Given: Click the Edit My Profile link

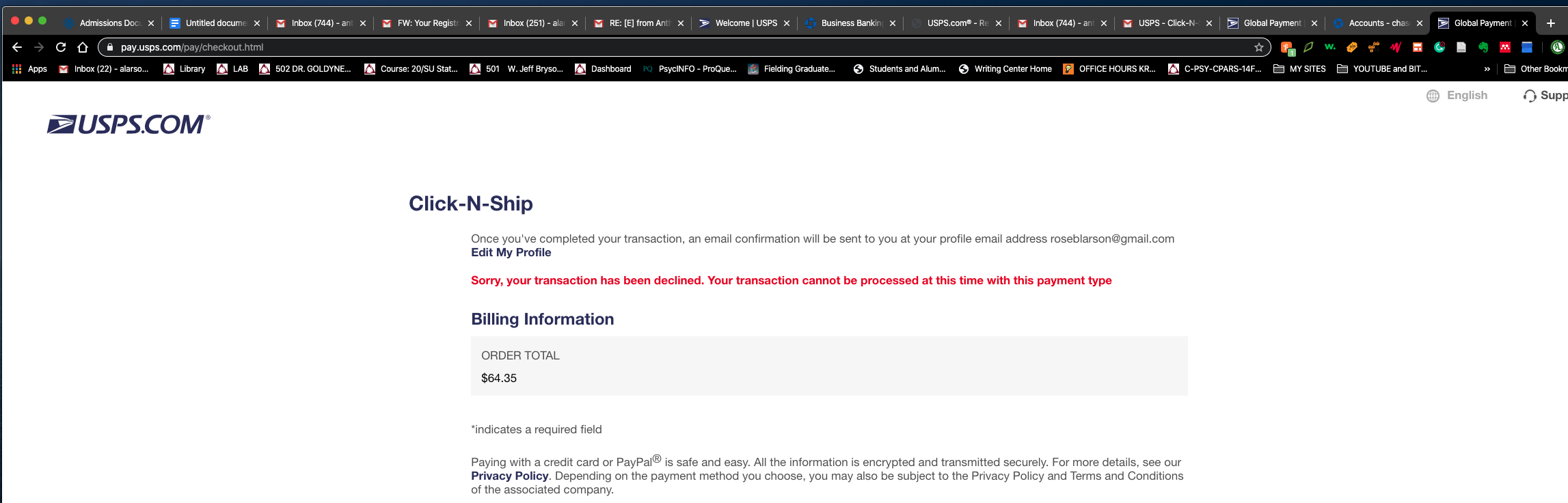Looking at the screenshot, I should coord(511,253).
